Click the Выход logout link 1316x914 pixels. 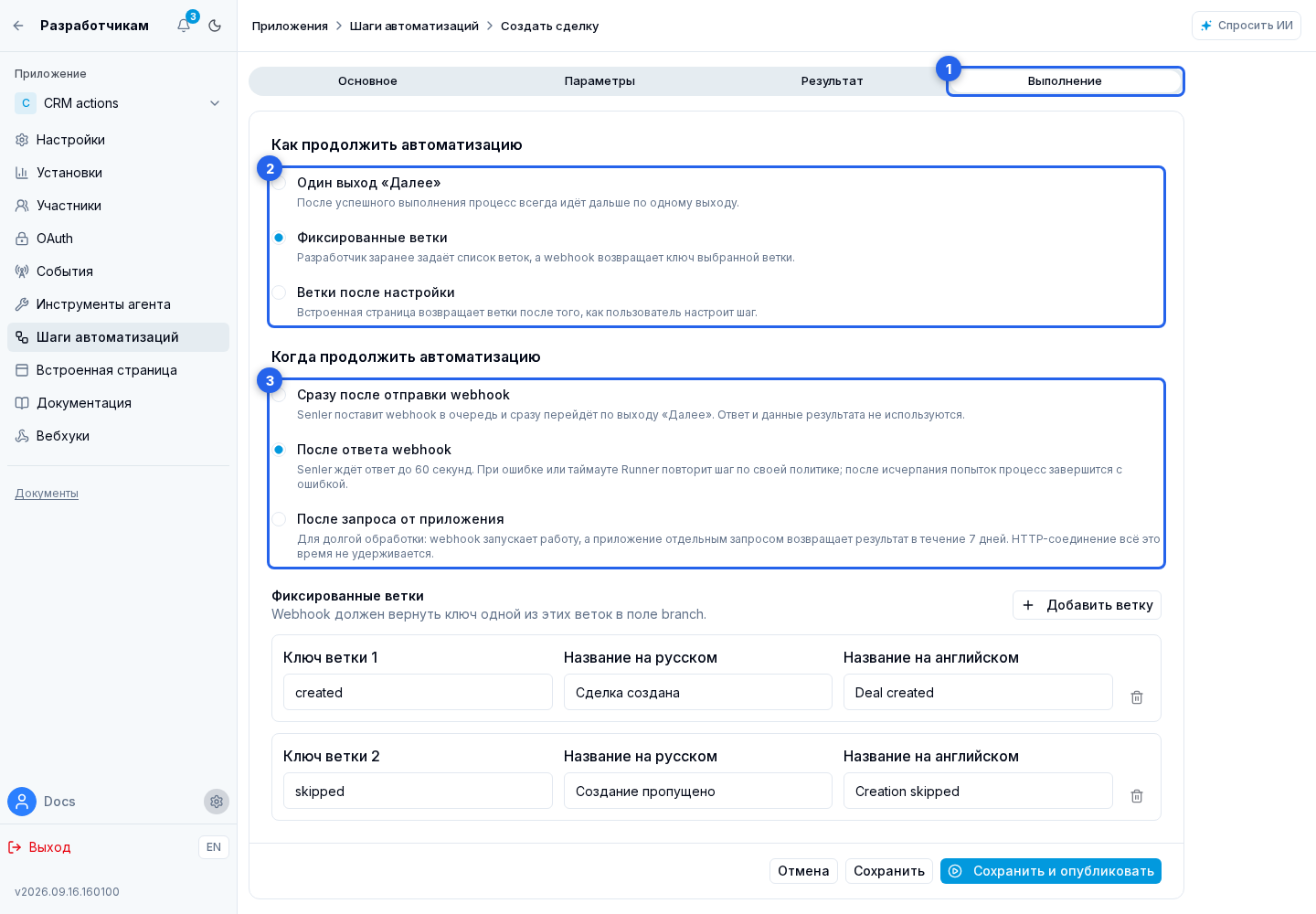point(39,847)
